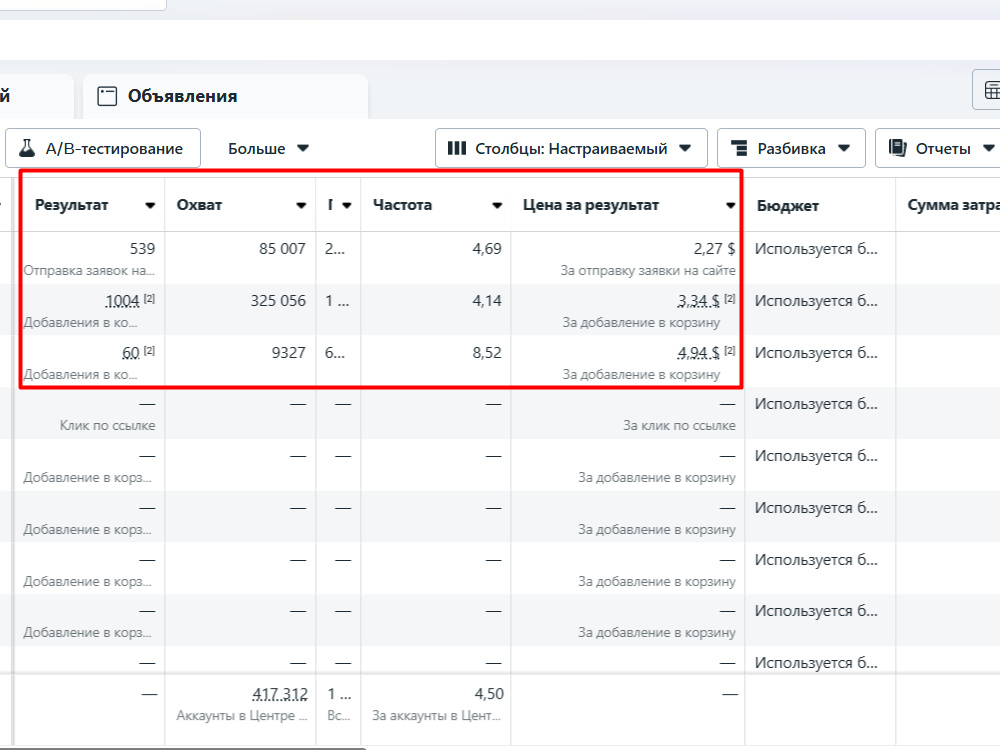Expand the Больше dropdown
Screen dimensions: 1000x750
coord(268,149)
